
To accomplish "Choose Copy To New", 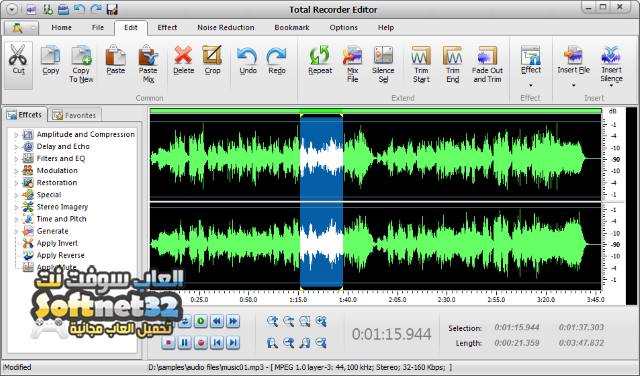I will click(x=81, y=65).
